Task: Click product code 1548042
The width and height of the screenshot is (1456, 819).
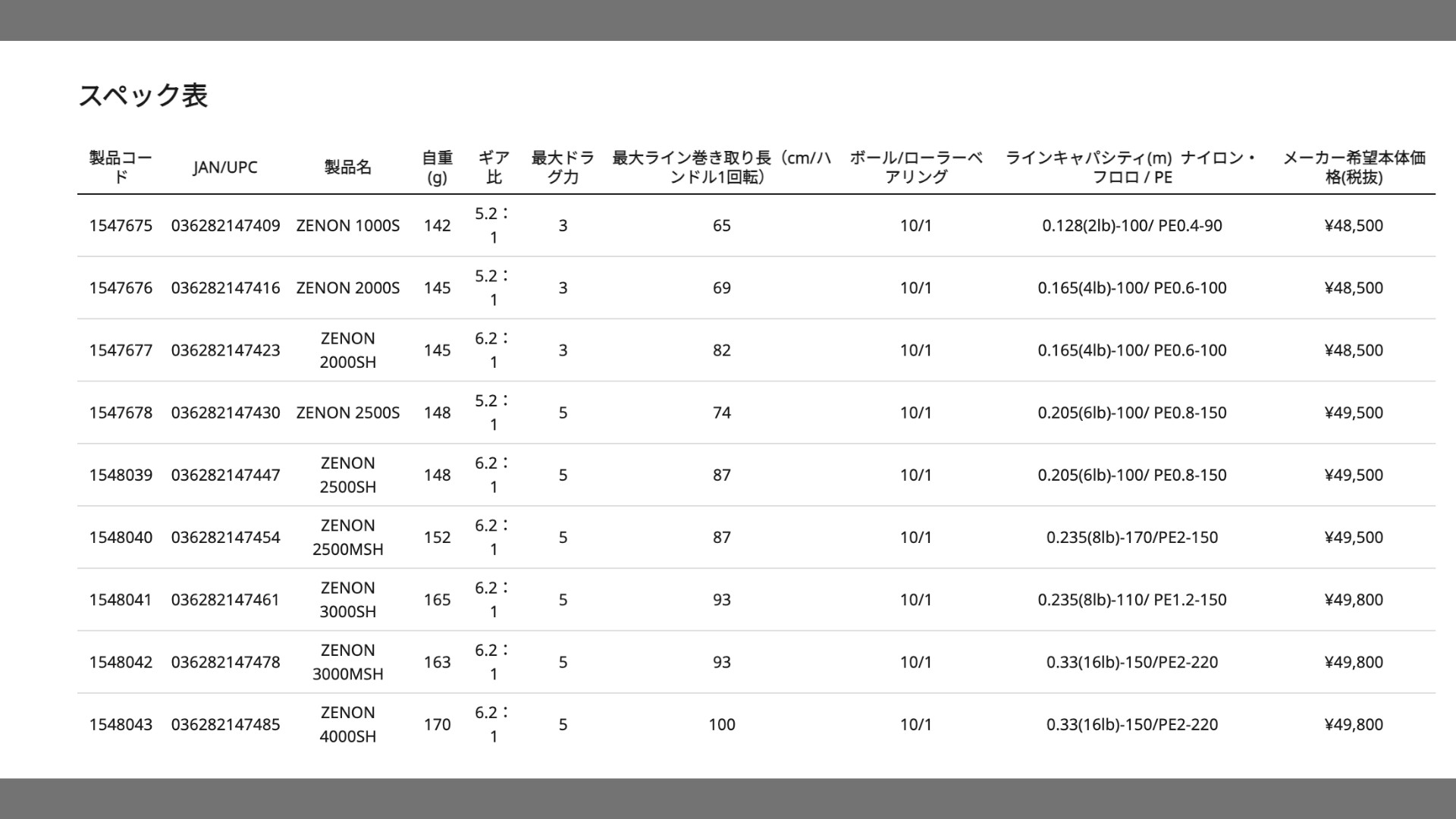Action: [121, 662]
